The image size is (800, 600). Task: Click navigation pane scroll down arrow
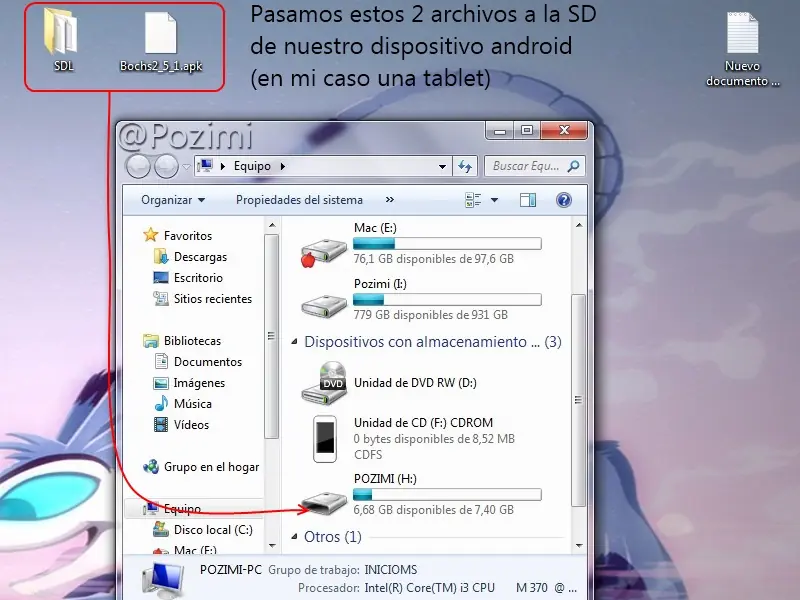(x=272, y=545)
